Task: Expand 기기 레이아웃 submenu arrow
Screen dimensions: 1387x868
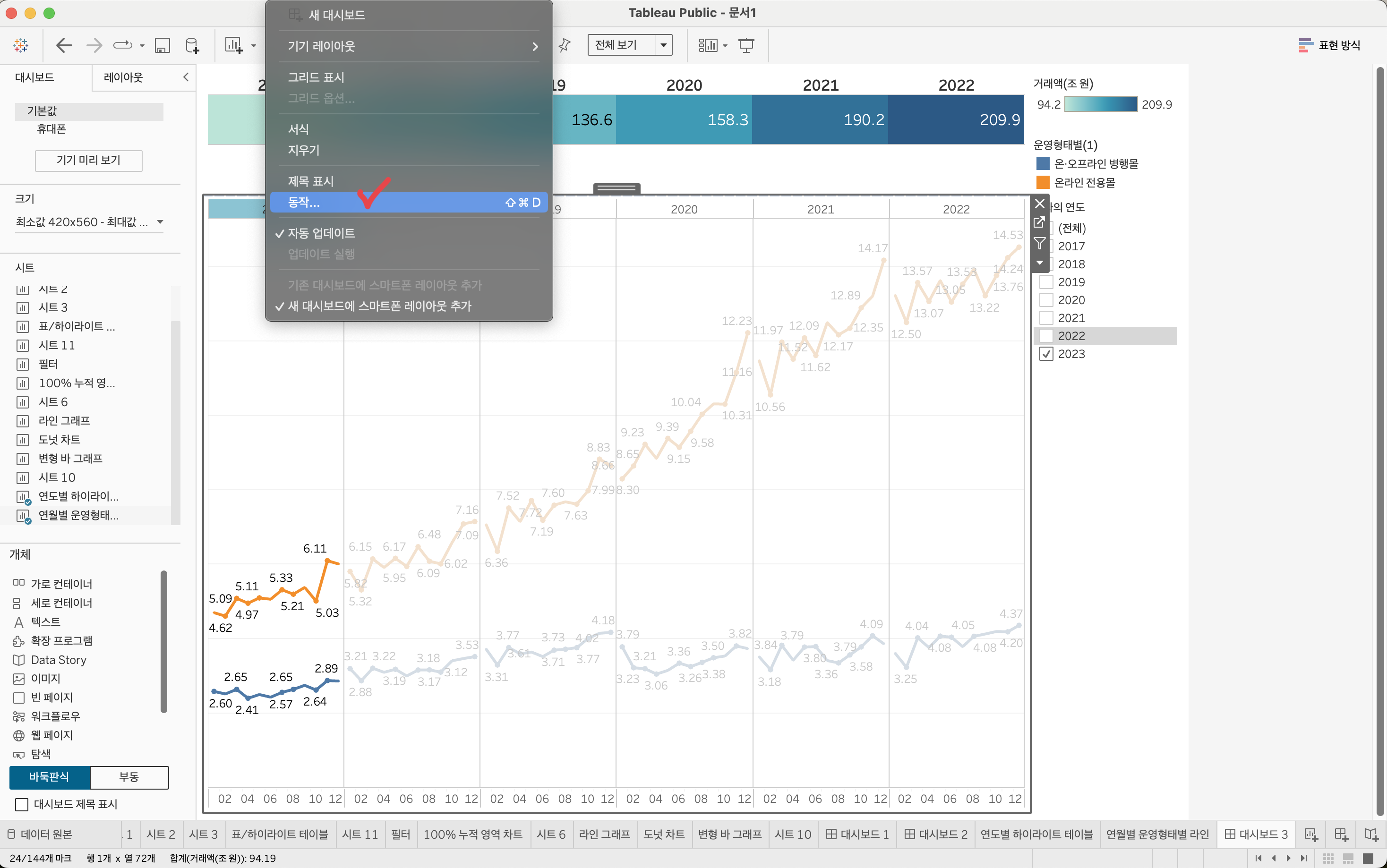Action: tap(535, 46)
